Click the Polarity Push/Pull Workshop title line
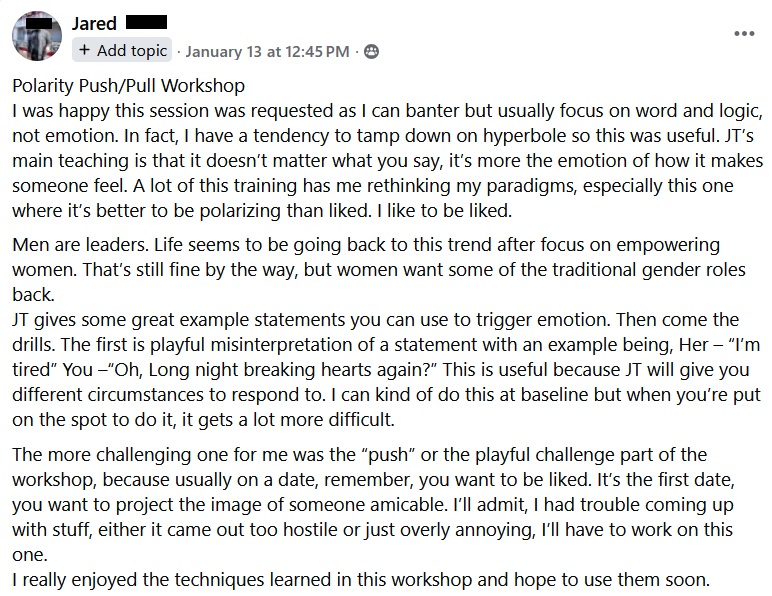The height and width of the screenshot is (596, 772). (129, 86)
